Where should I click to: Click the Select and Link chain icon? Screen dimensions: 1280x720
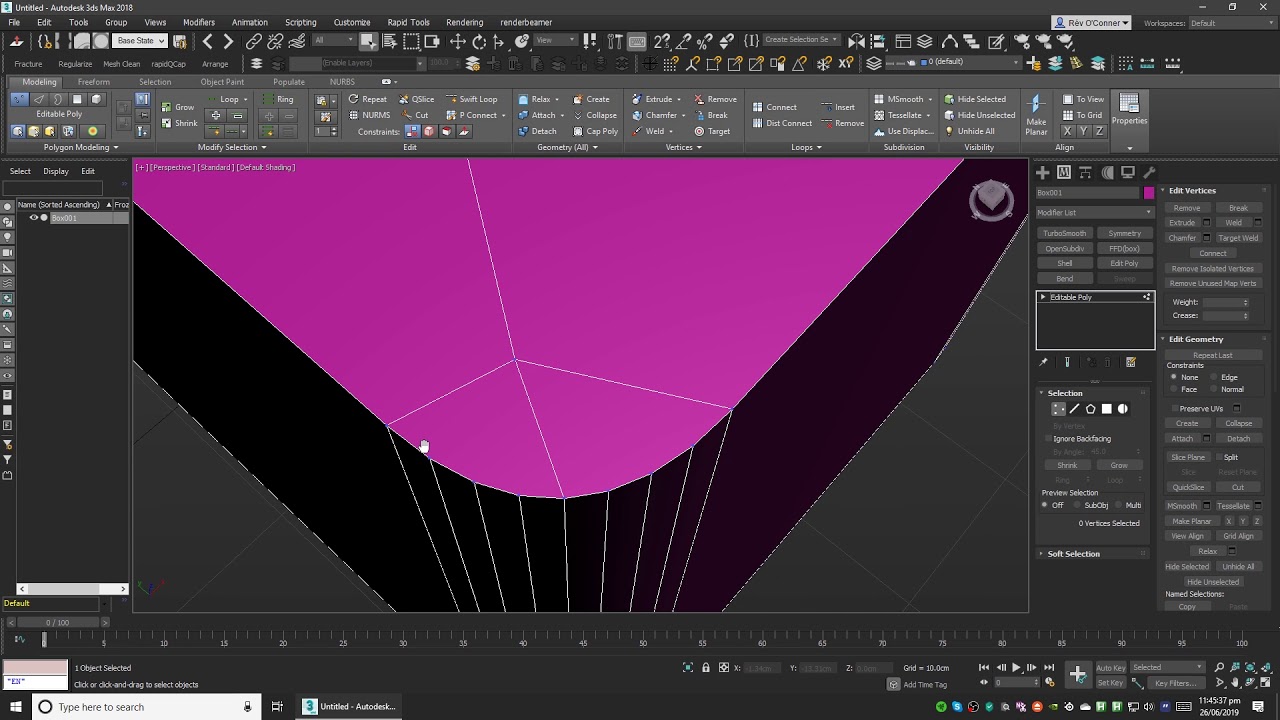click(x=254, y=42)
